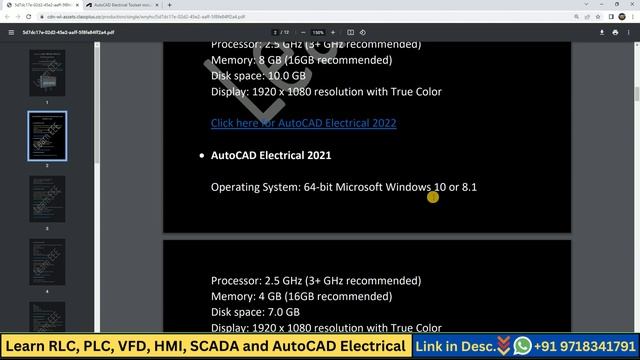Switch to the AutoCAD Electrical Toolset tab

122,5
